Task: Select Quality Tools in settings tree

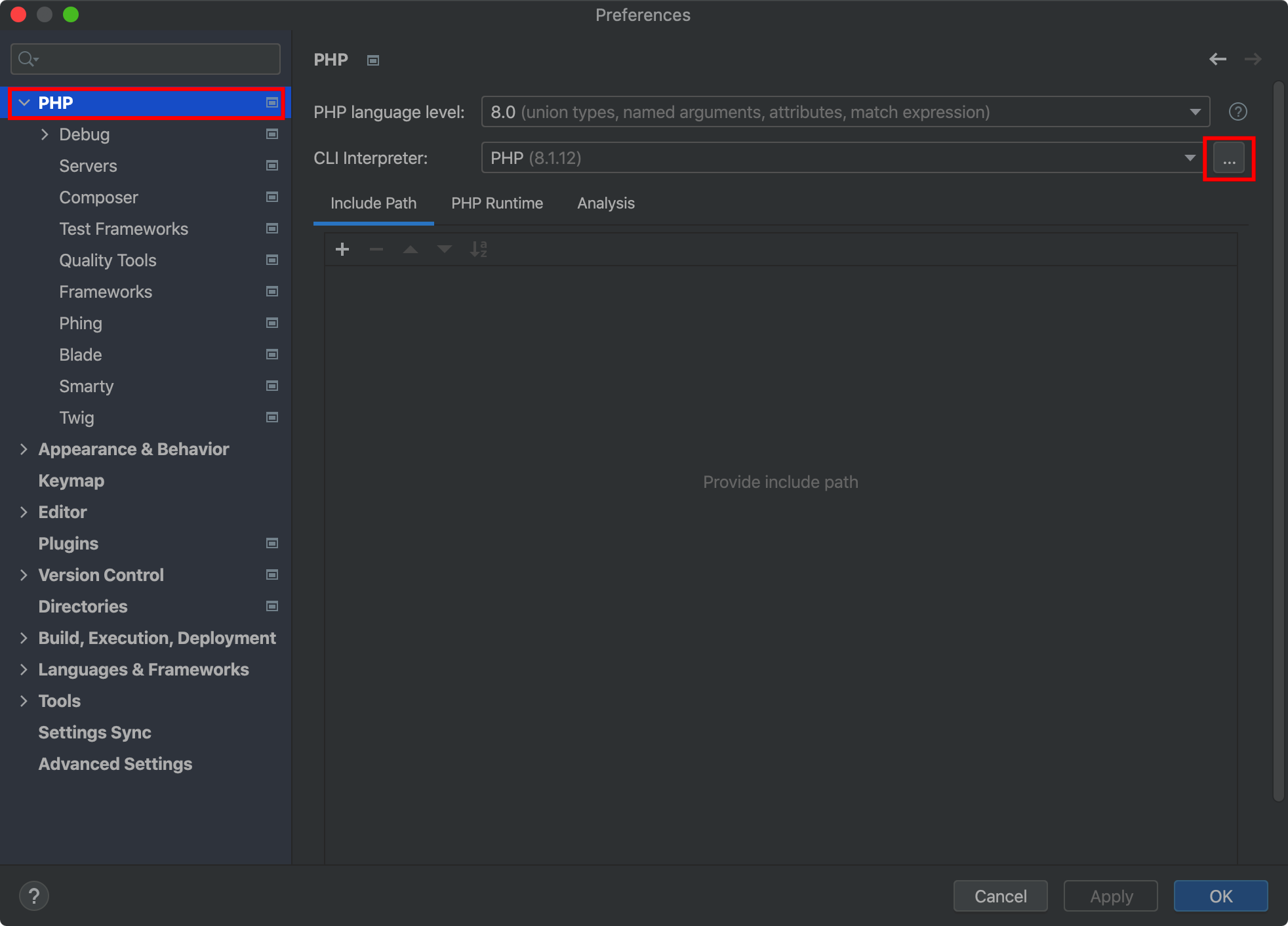Action: [108, 260]
